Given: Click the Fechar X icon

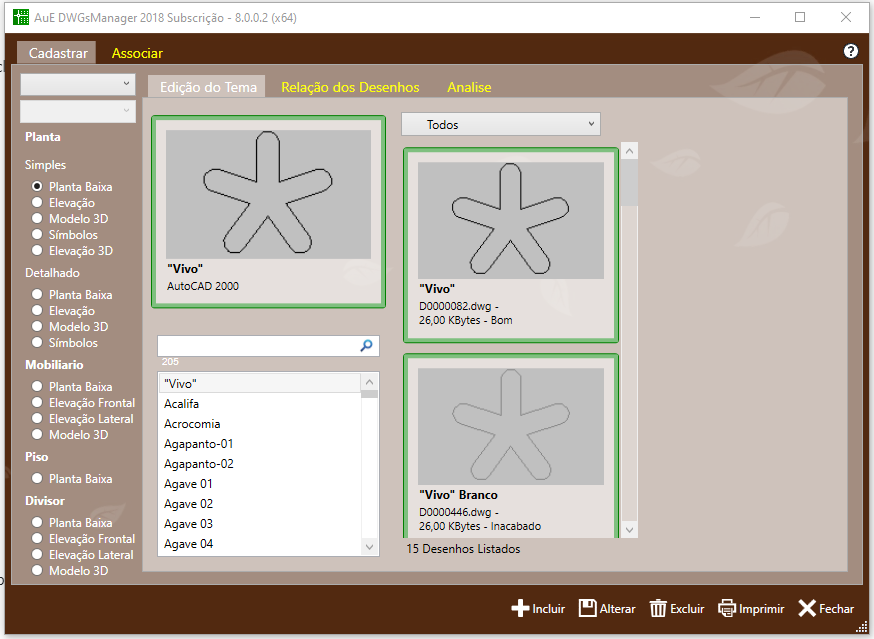Looking at the screenshot, I should click(x=807, y=608).
